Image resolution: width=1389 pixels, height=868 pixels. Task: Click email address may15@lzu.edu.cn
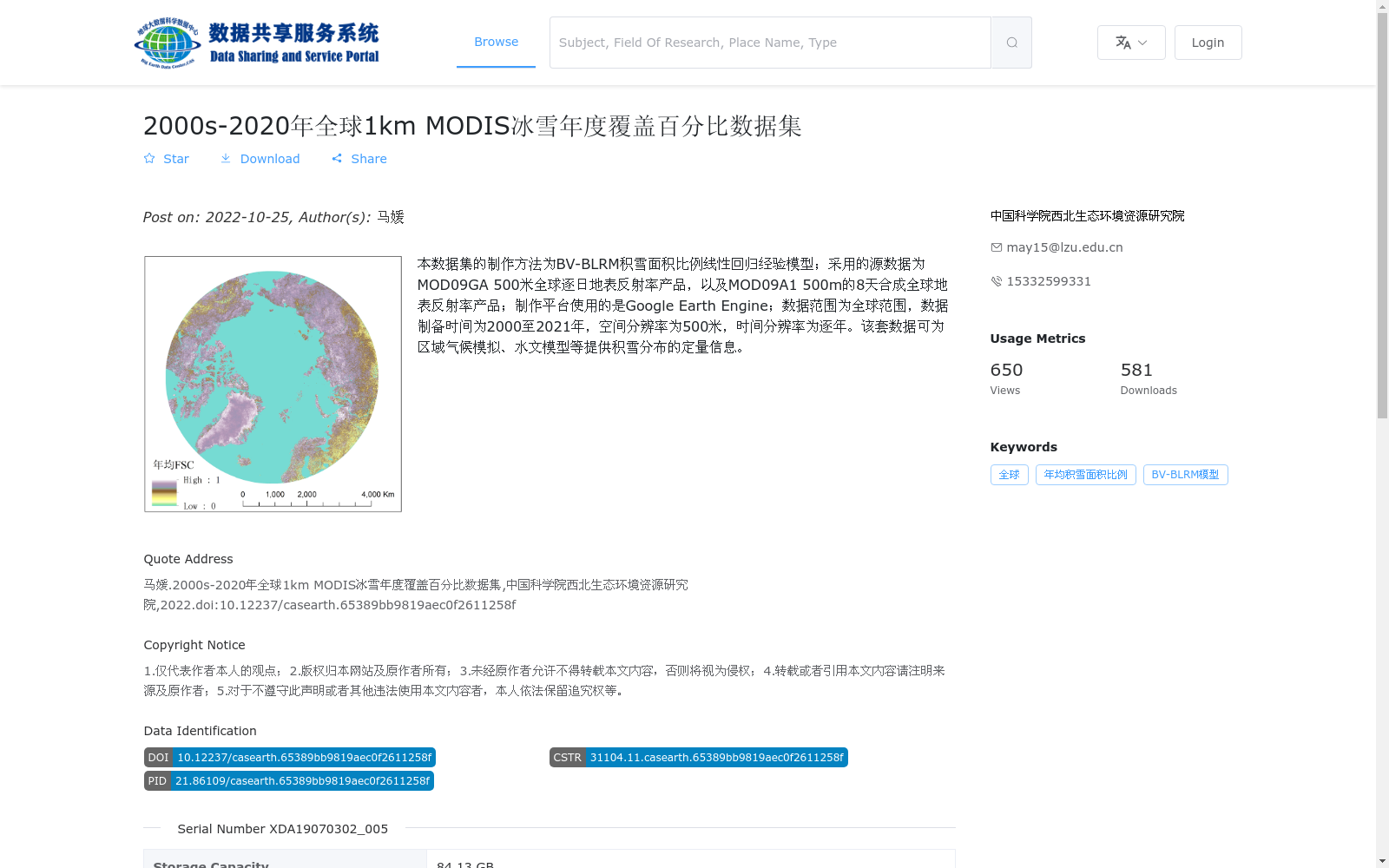coord(1064,247)
